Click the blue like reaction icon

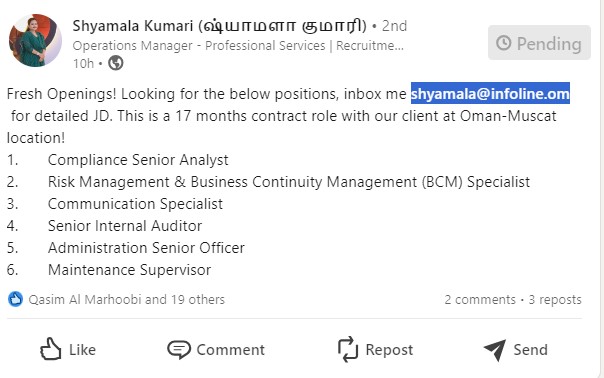click(15, 299)
